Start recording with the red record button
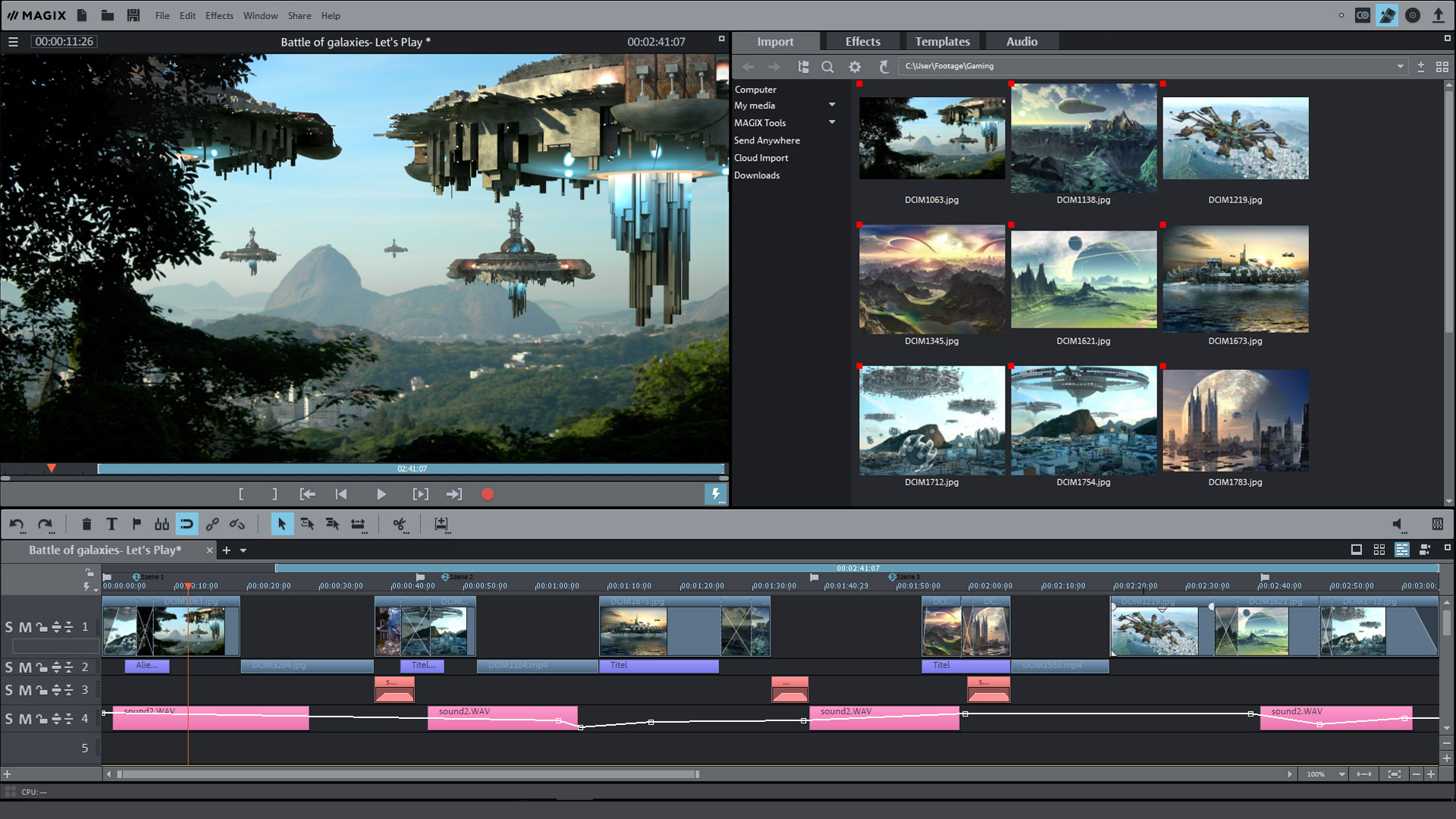Viewport: 1456px width, 819px height. point(488,494)
